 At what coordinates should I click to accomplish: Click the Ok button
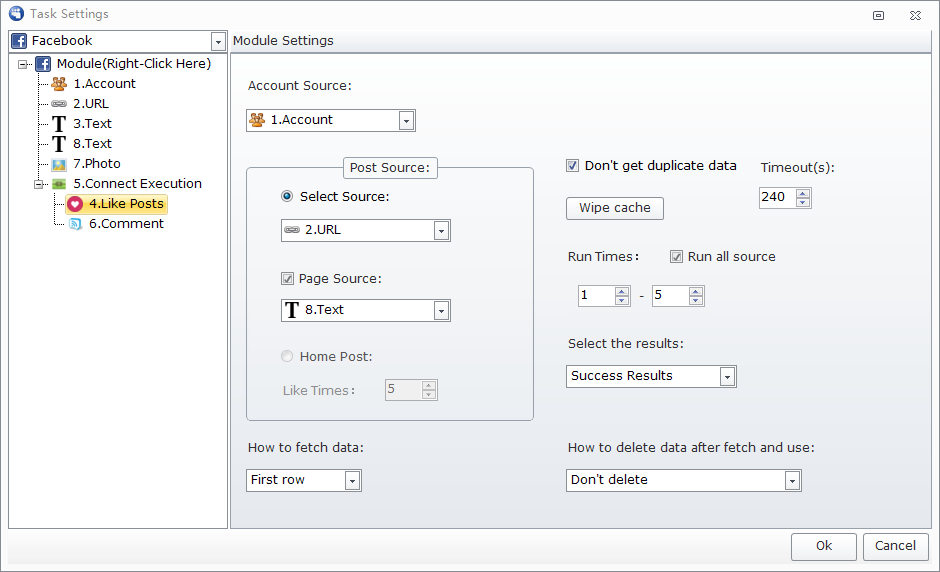tap(823, 546)
